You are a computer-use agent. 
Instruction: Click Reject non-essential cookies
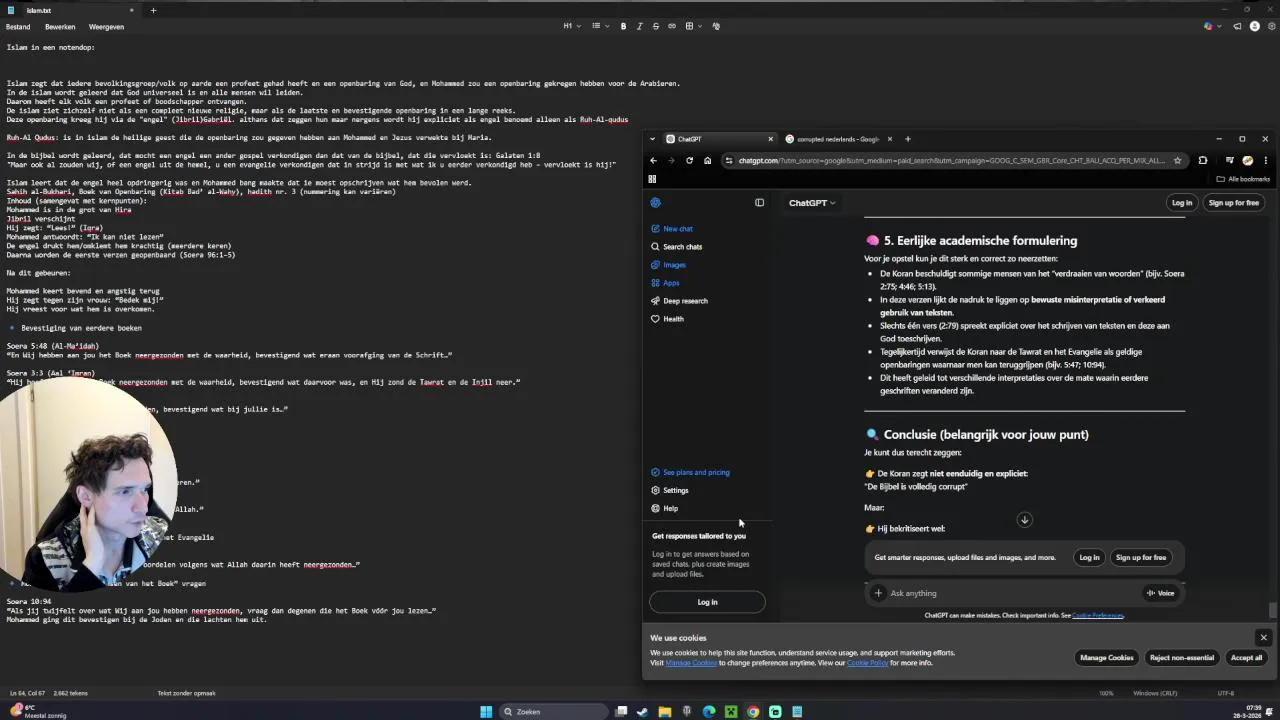pyautogui.click(x=1182, y=657)
